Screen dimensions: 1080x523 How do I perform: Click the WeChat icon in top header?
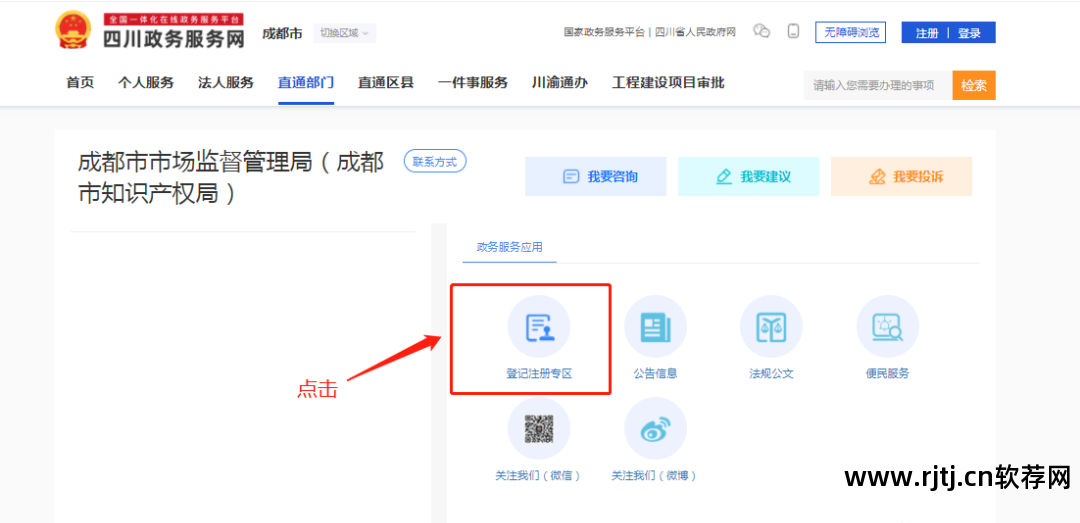coord(762,32)
